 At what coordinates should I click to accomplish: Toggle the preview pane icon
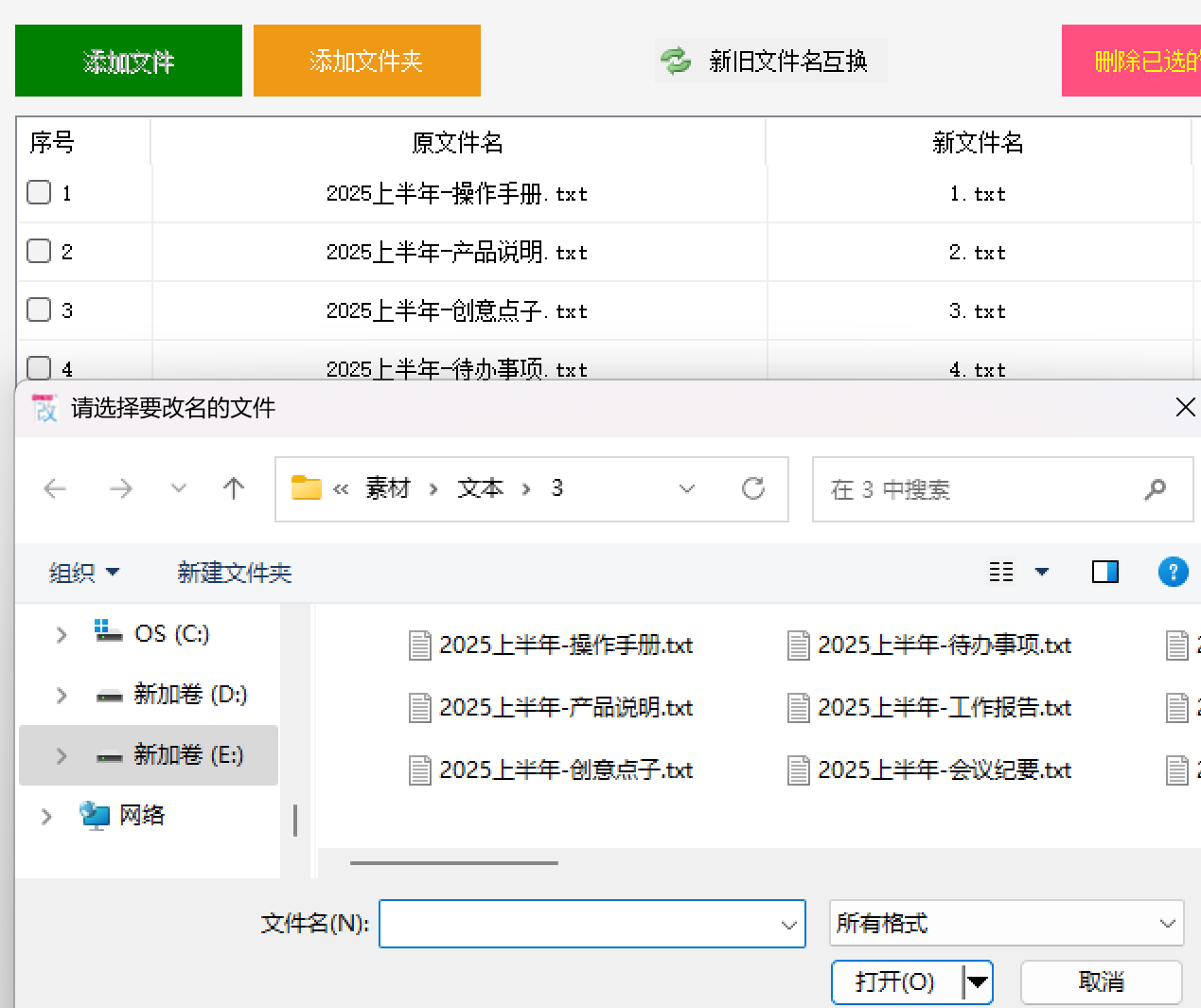(1104, 572)
